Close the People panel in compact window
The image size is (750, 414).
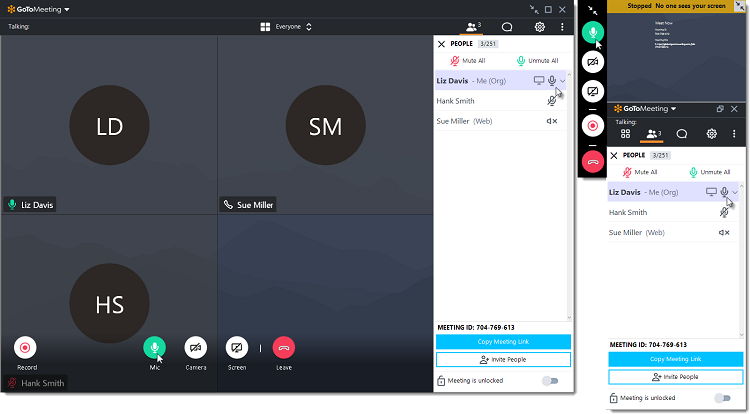click(x=614, y=155)
